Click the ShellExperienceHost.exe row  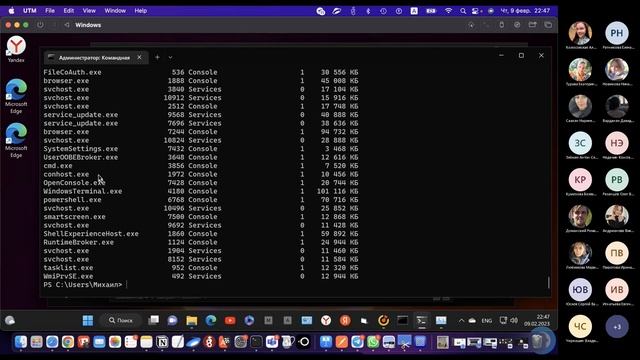[x=201, y=233]
